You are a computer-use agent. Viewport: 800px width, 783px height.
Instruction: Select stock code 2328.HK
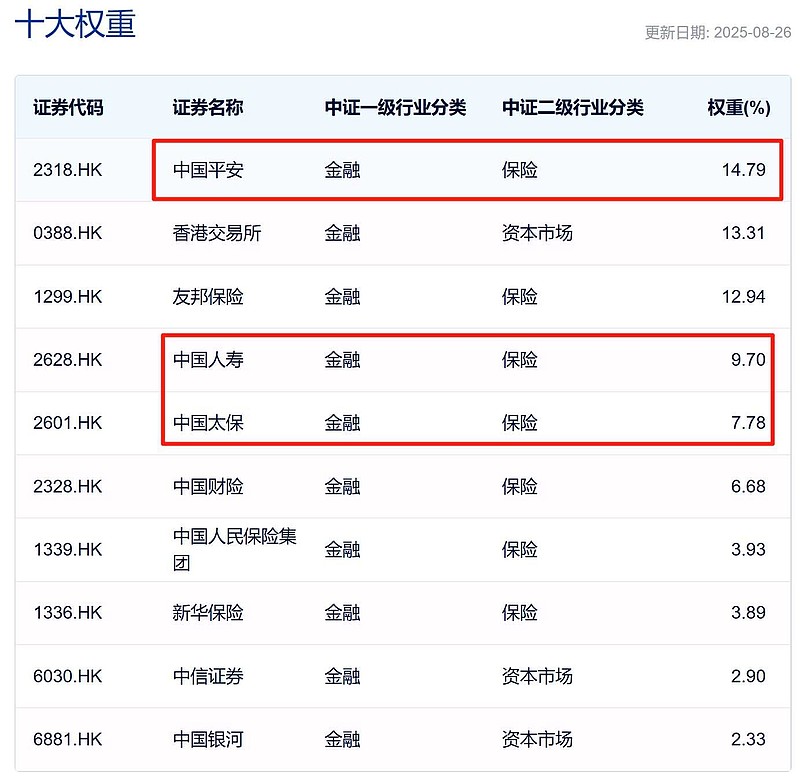(x=68, y=486)
